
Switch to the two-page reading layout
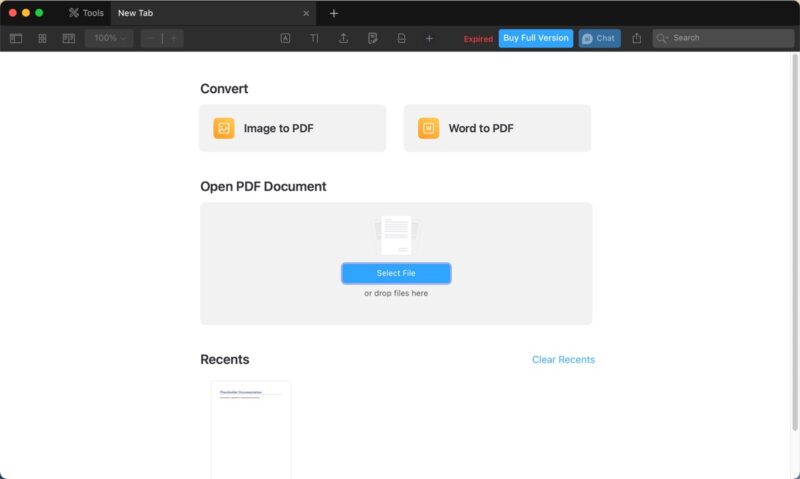click(68, 38)
